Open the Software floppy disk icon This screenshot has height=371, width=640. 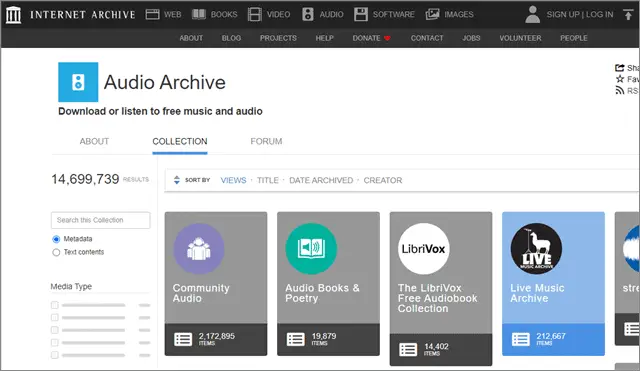(361, 14)
